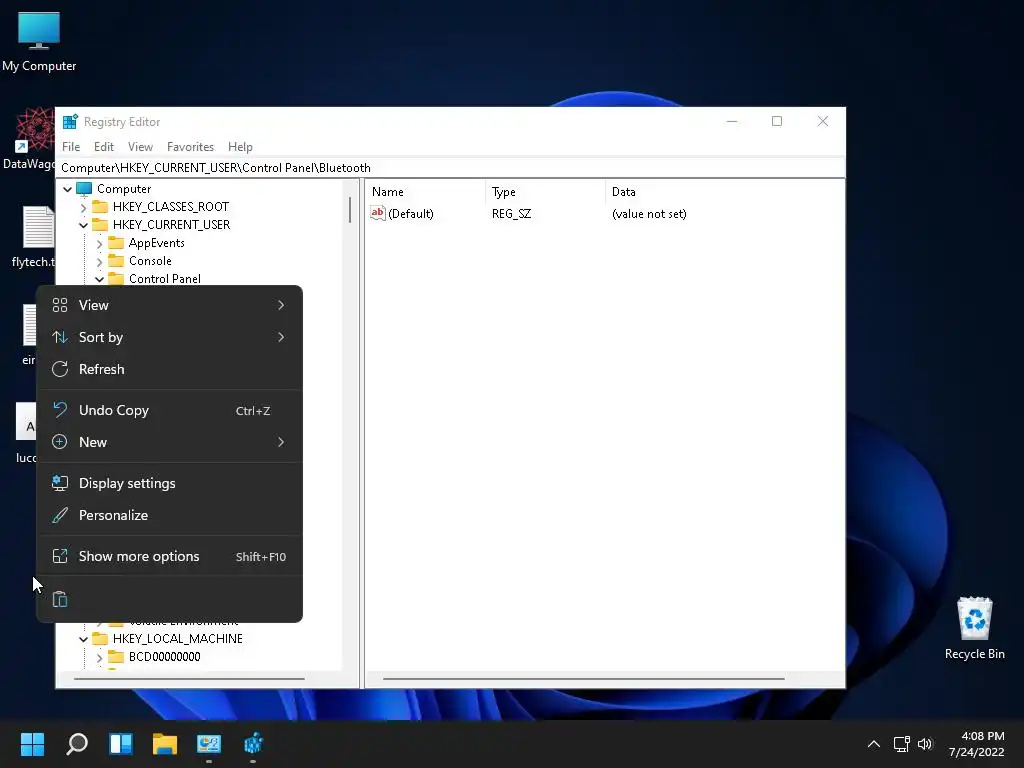Select the BCD00000000 tree item

click(x=165, y=657)
